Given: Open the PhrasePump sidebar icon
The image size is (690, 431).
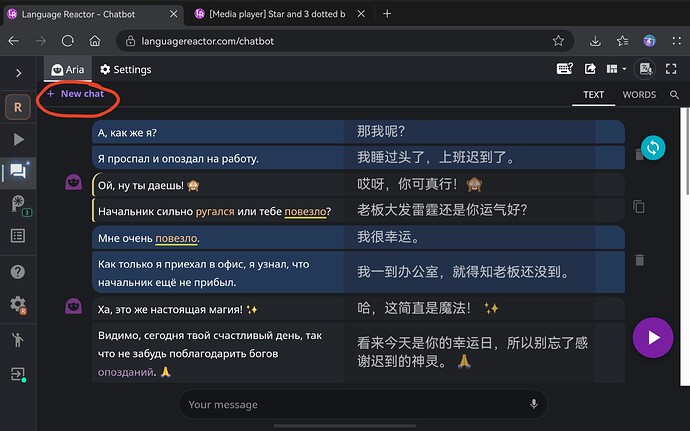Looking at the screenshot, I should [19, 204].
